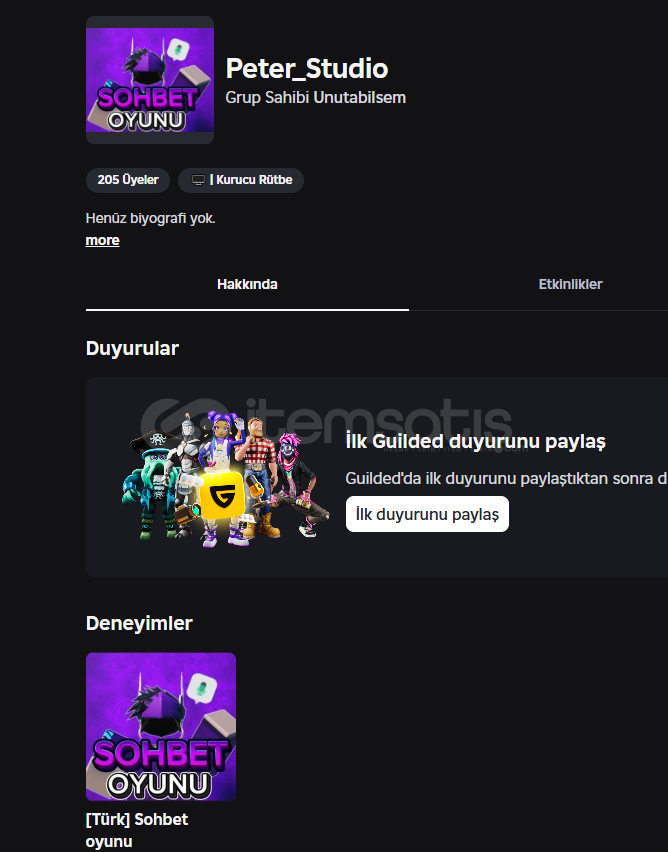668x852 pixels.
Task: Switch to the Hakkında tab
Action: tap(247, 284)
